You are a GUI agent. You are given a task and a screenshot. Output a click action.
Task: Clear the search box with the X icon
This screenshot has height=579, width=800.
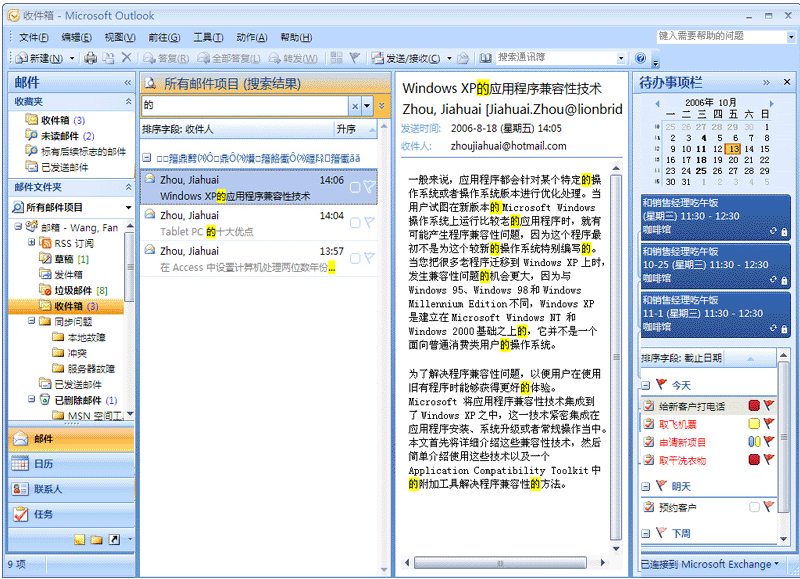[355, 105]
